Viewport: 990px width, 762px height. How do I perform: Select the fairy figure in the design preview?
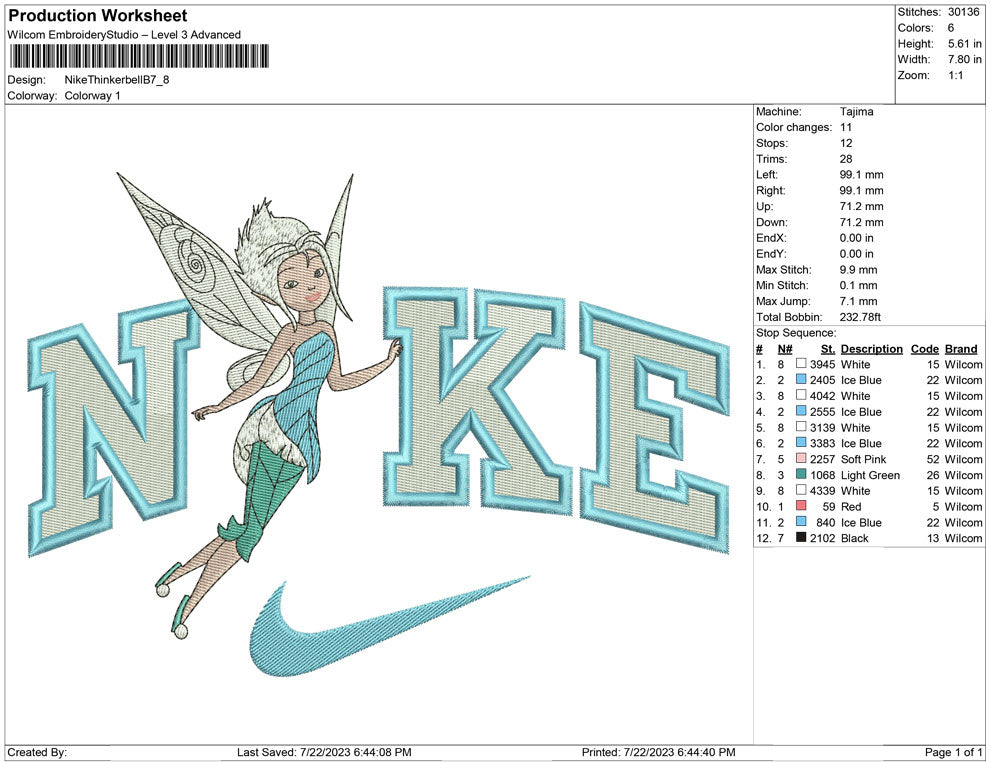coord(259,404)
